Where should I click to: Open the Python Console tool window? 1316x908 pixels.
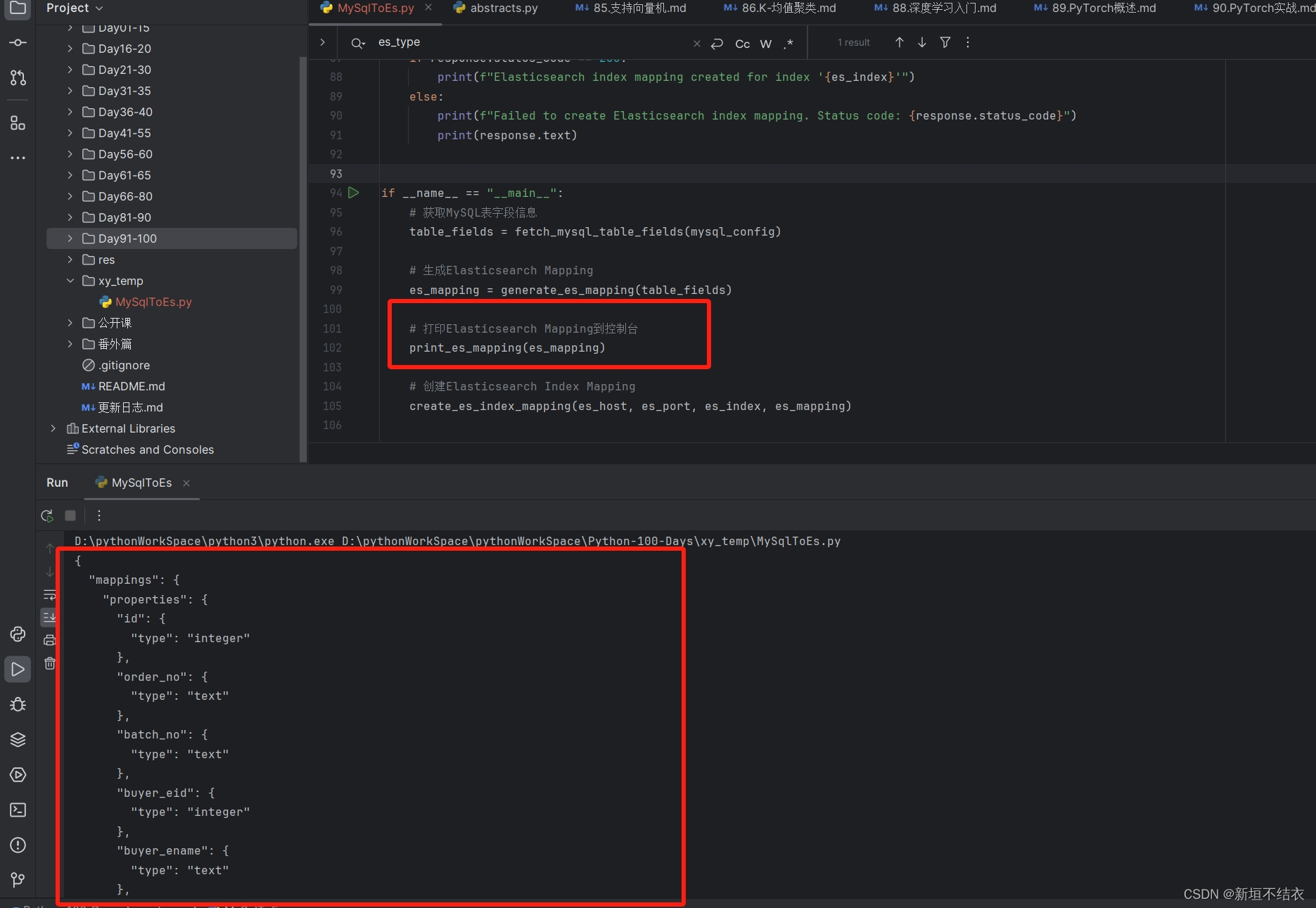coord(18,634)
